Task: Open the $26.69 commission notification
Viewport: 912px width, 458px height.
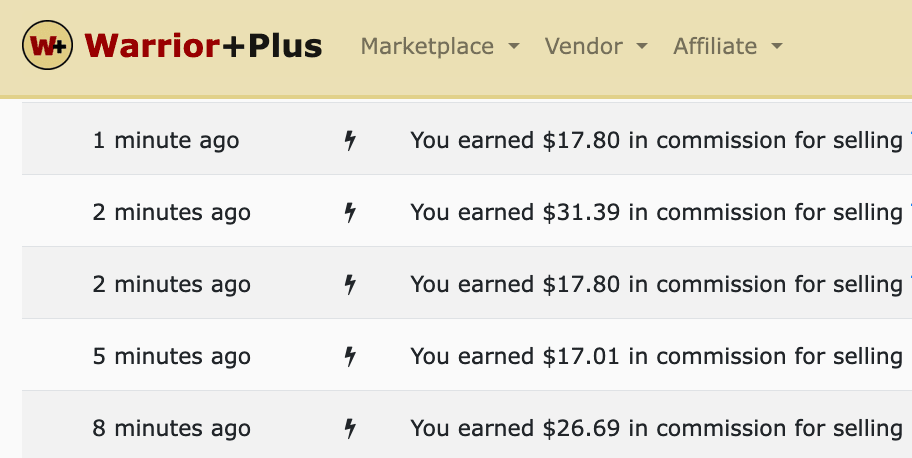Action: 656,428
